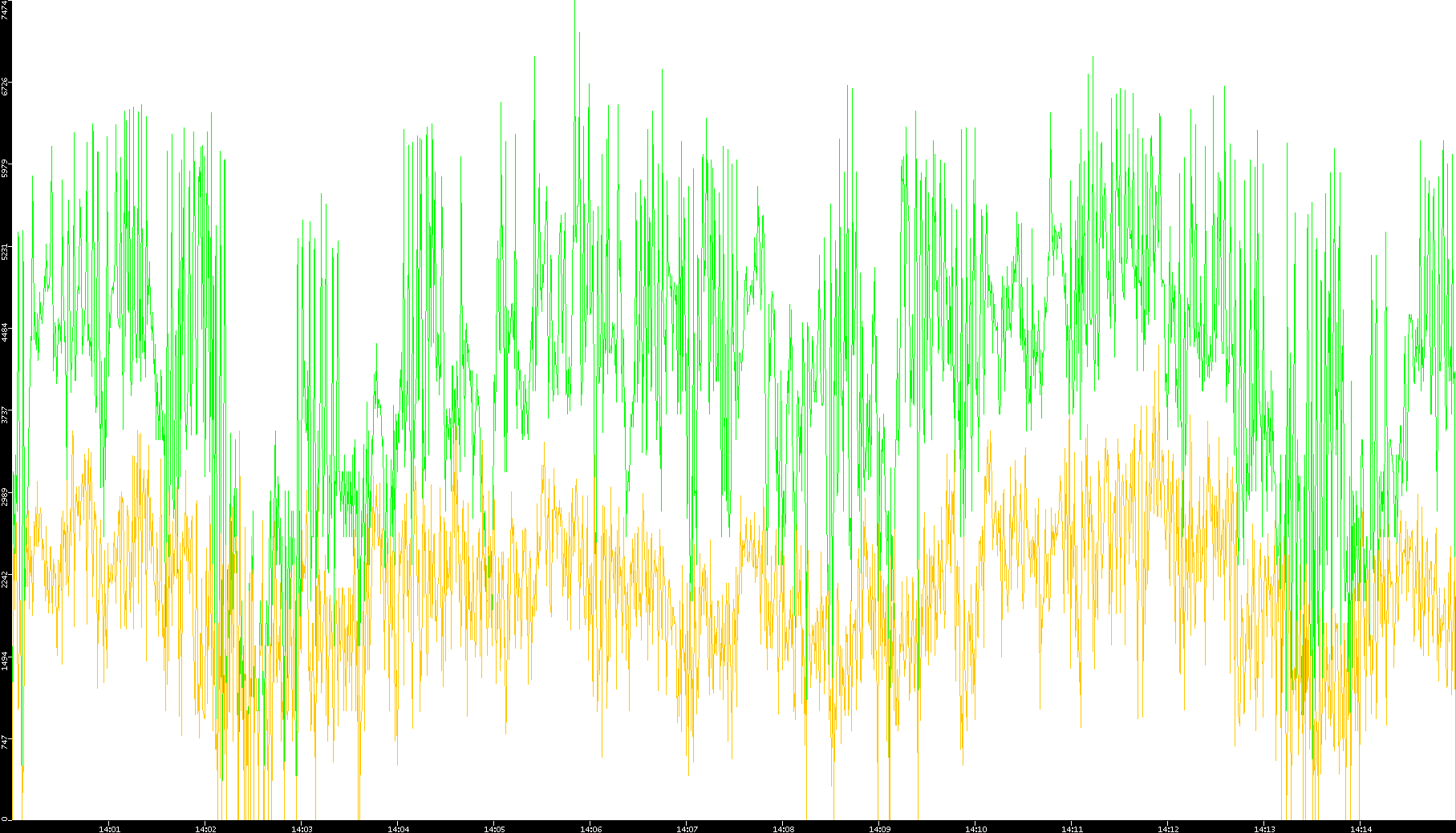Click the 14:10 time axis label

tap(975, 829)
